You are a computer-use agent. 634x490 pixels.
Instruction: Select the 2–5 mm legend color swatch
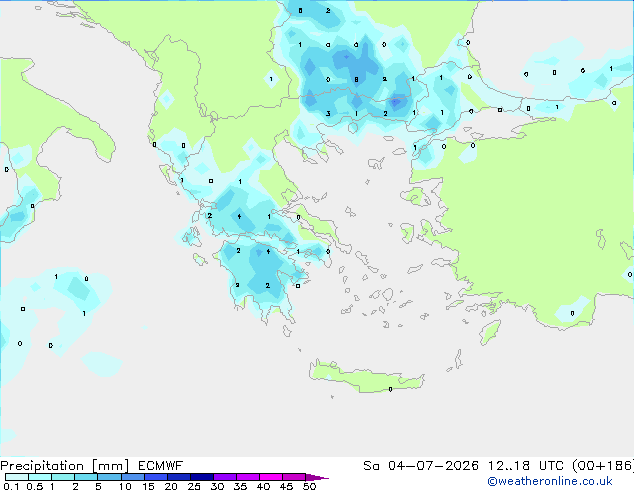[x=86, y=477]
